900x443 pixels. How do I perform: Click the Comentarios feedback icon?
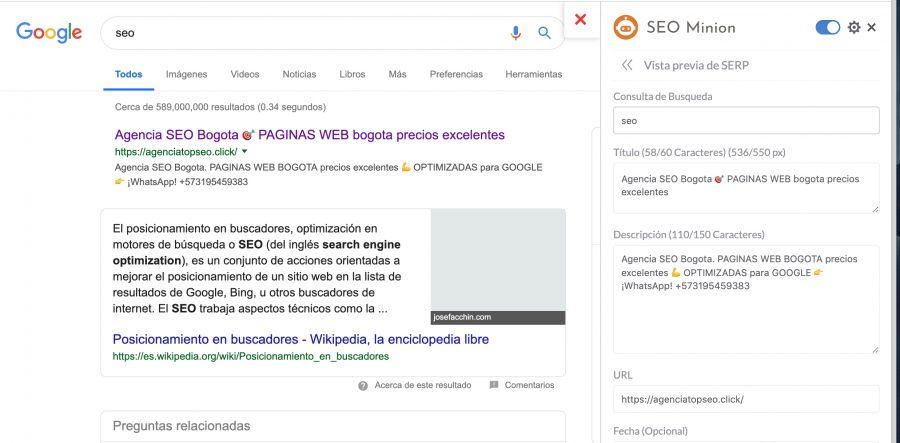(494, 385)
